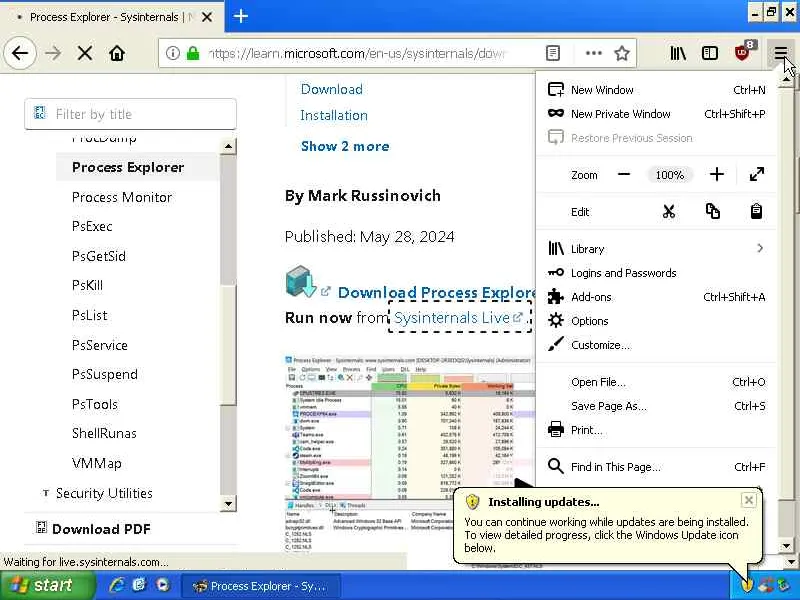Open PsService in the sidebar list

99,345
